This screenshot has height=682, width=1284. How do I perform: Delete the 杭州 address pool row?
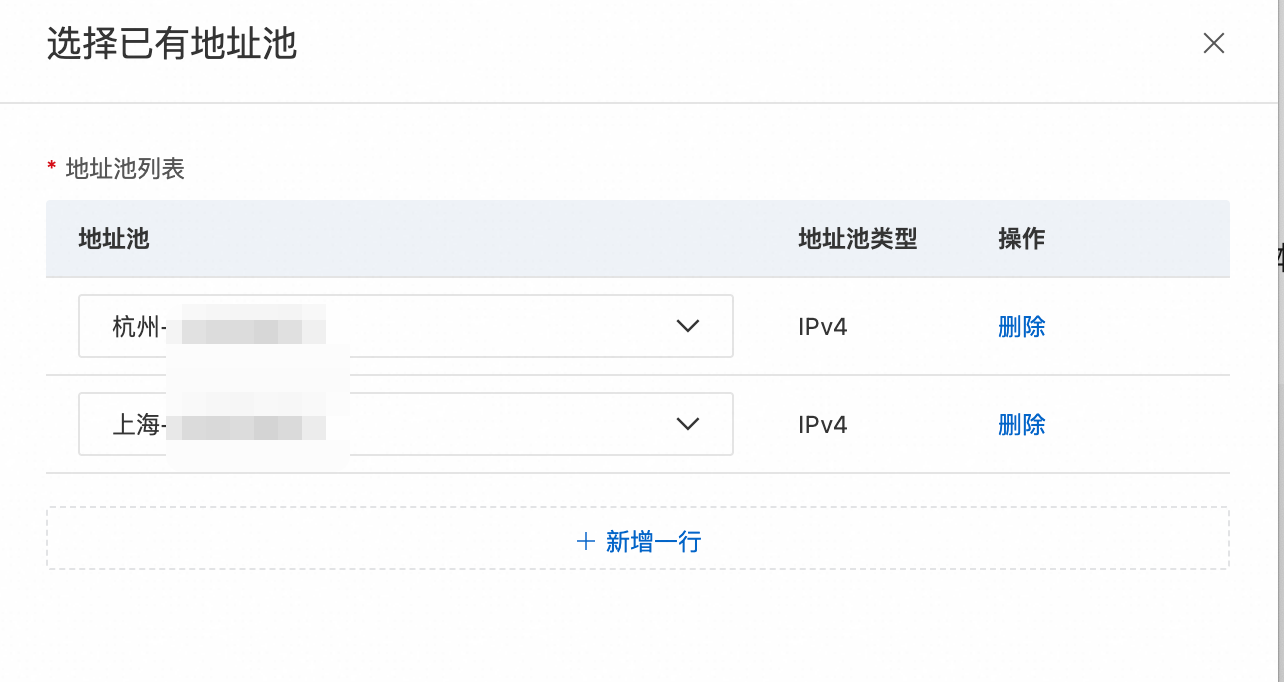(x=1021, y=326)
